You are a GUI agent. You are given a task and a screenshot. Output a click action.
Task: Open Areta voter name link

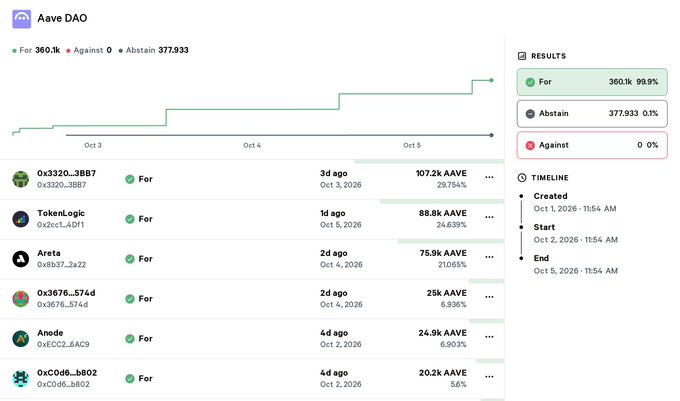click(x=49, y=253)
